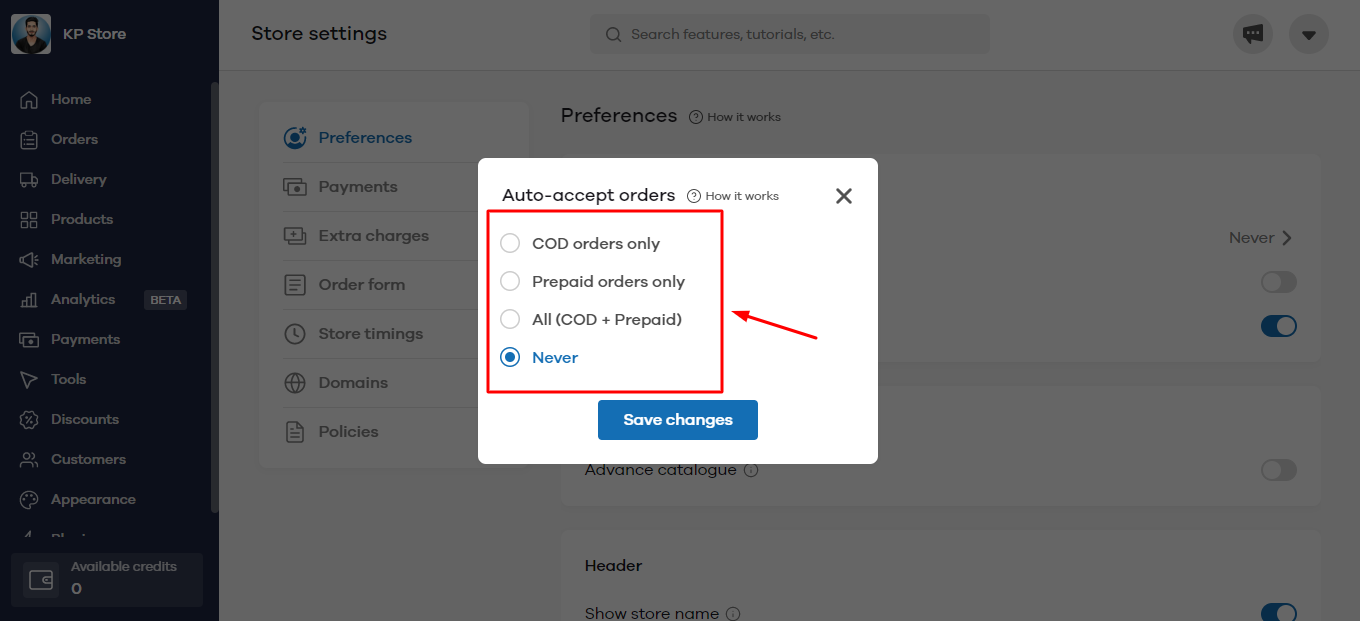Image resolution: width=1360 pixels, height=621 pixels.
Task: Click the Domains globe icon
Action: coord(295,383)
